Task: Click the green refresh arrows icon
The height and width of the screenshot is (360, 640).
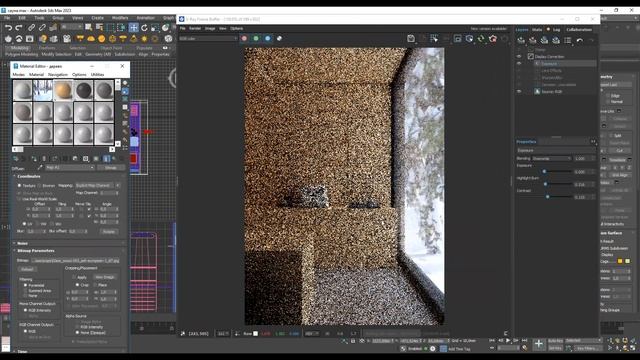Action: coord(481,39)
